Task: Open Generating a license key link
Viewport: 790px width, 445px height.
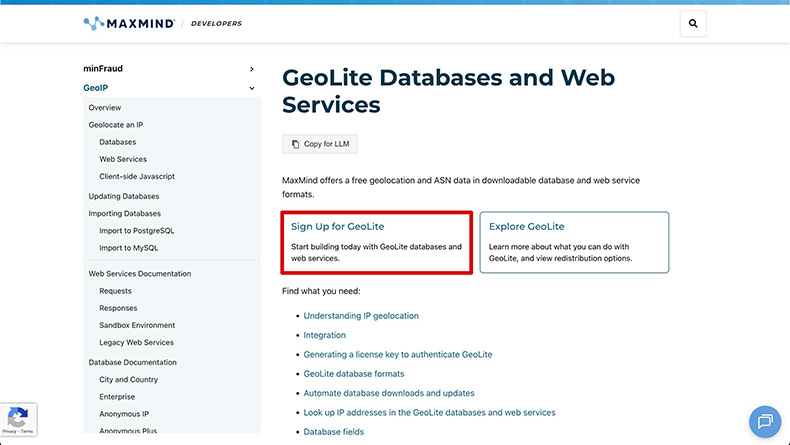Action: [x=398, y=354]
